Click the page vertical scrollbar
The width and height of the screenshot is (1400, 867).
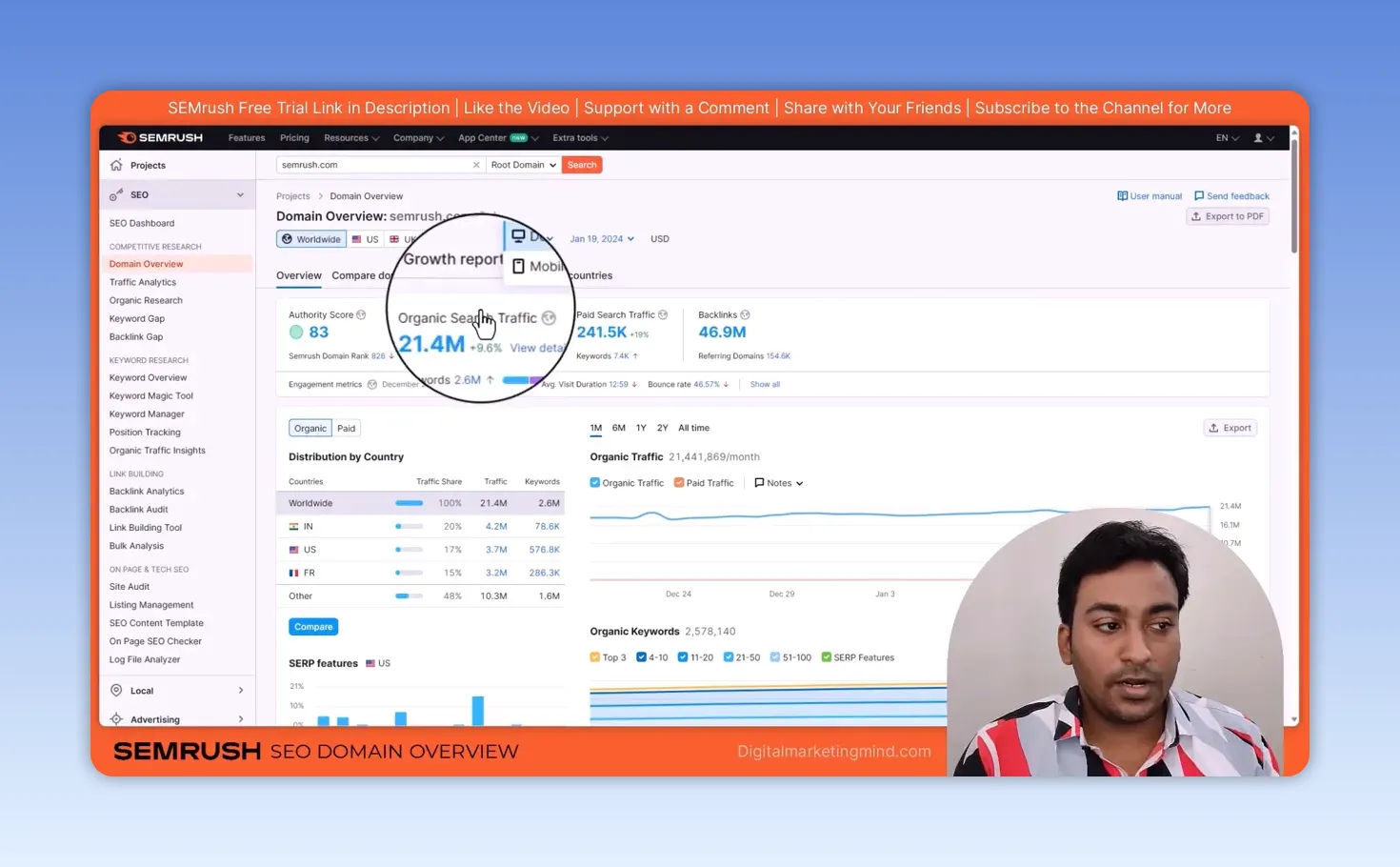pos(1293,195)
